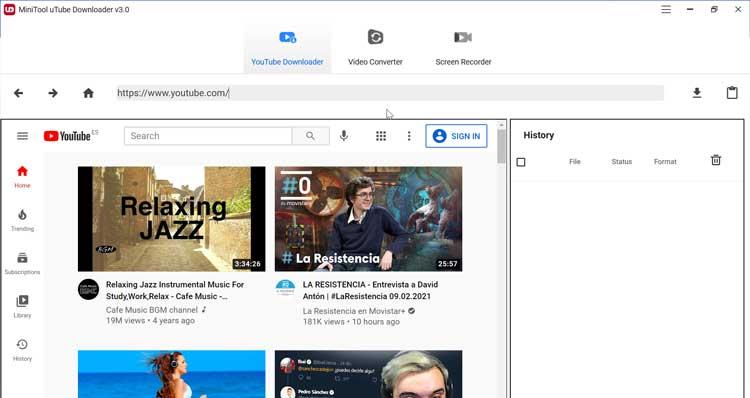Go back with the left arrow
The height and width of the screenshot is (398, 750).
coord(19,93)
